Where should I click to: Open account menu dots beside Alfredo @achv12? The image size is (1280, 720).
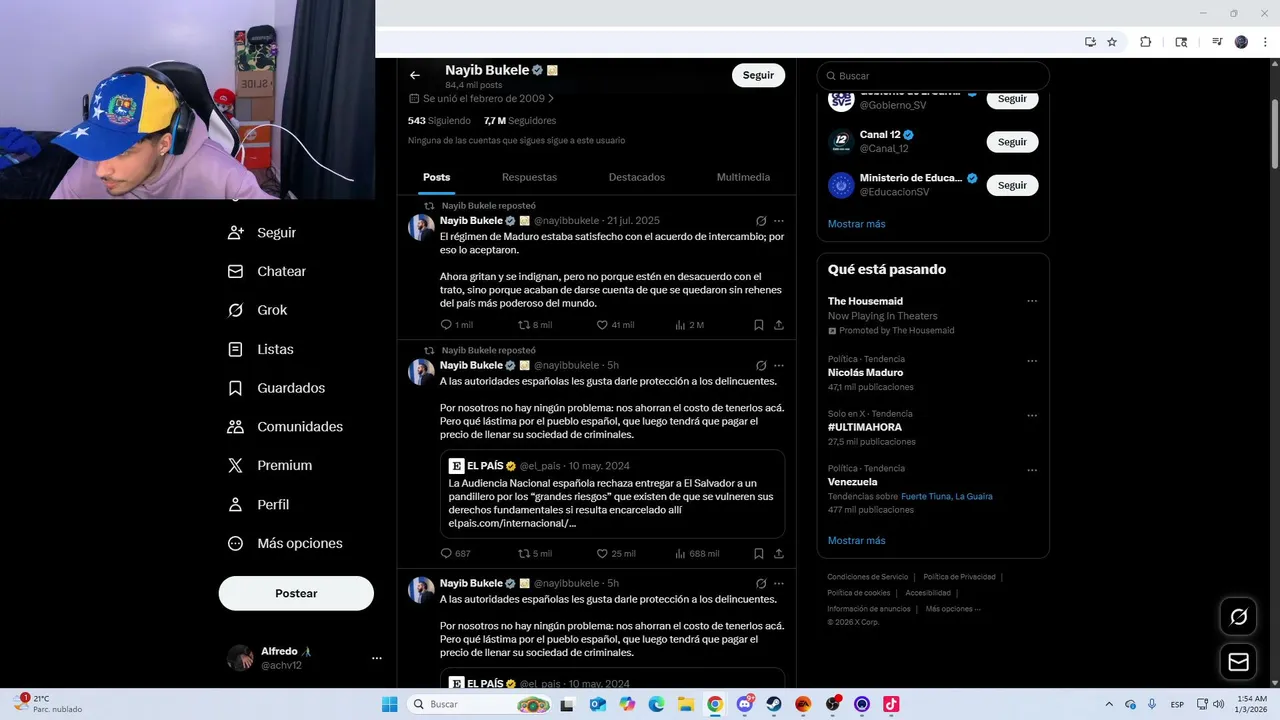click(x=377, y=658)
